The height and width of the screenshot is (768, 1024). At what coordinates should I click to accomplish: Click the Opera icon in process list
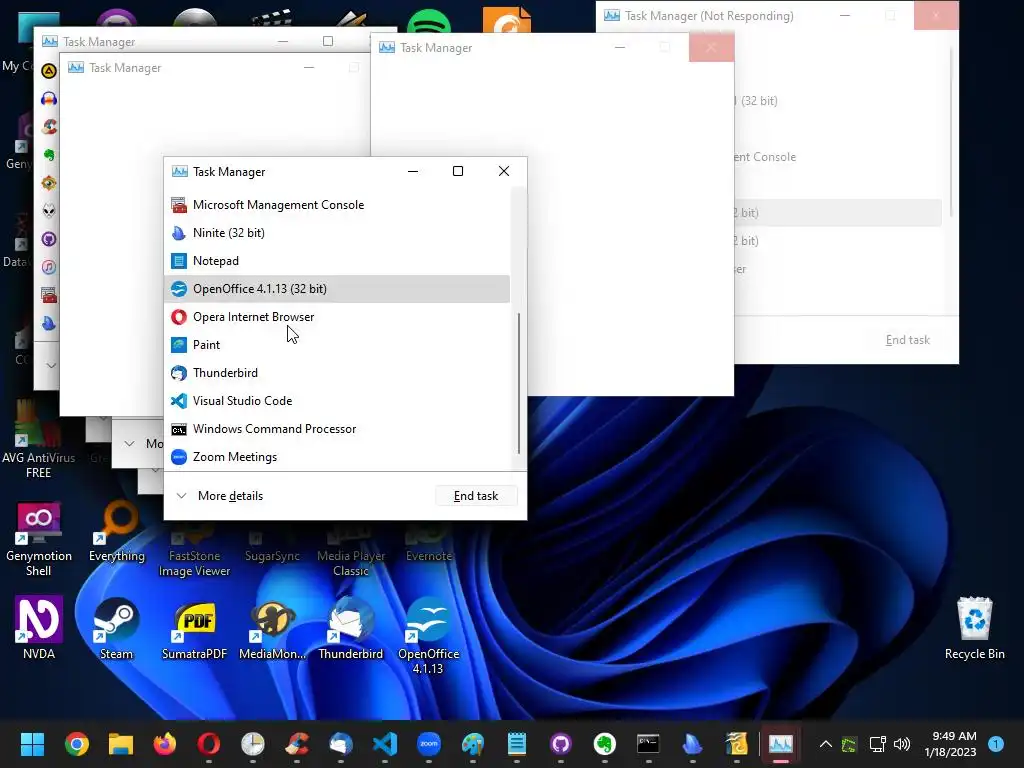click(179, 317)
